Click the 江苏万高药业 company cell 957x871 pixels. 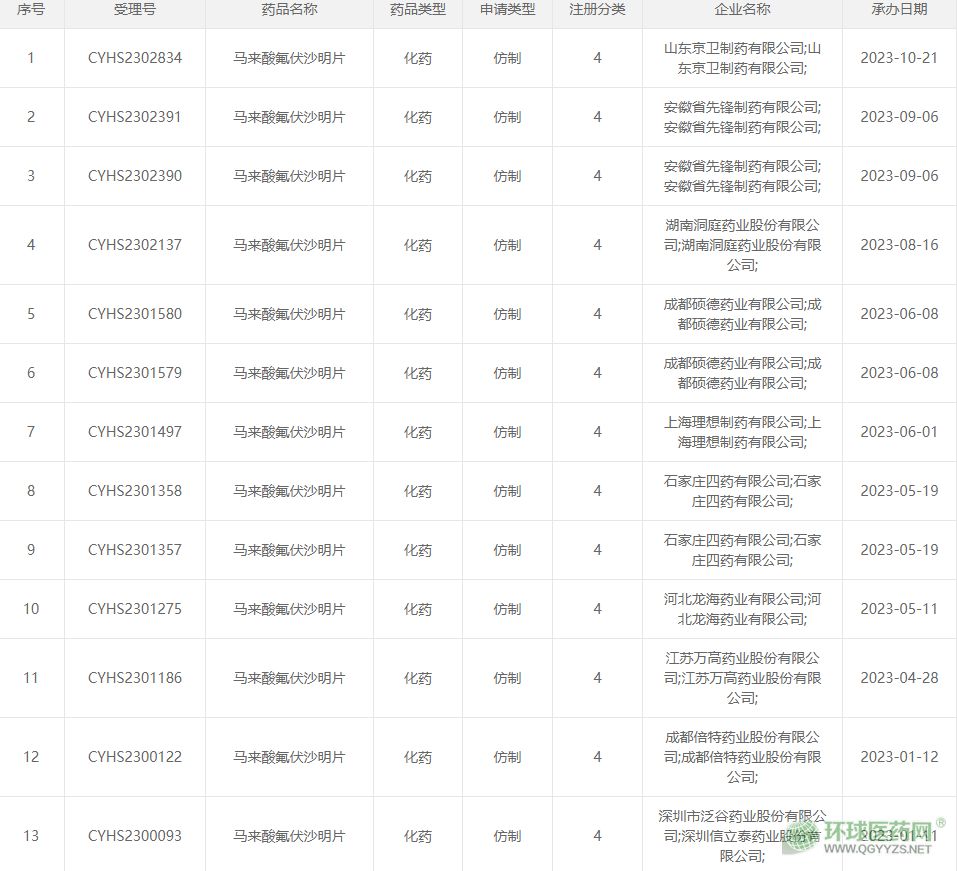pos(742,678)
